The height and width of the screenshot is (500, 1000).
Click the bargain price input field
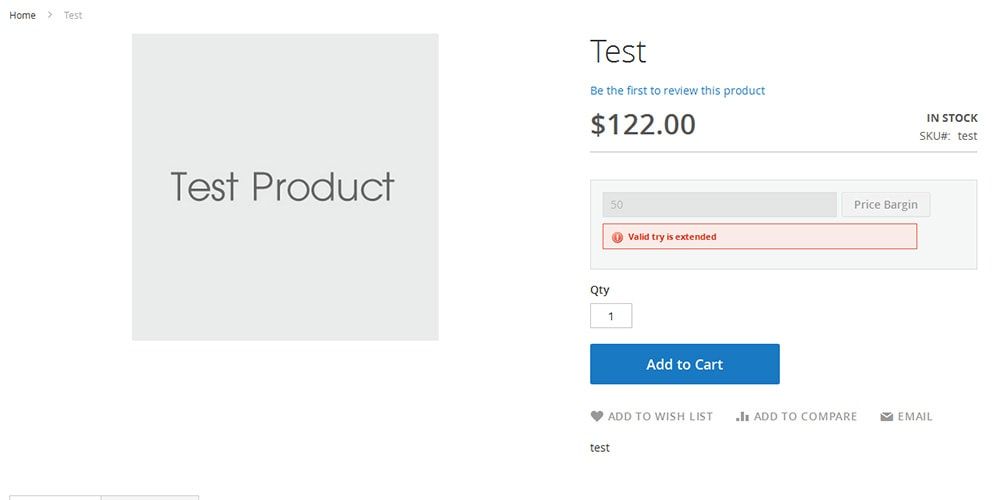click(x=719, y=205)
